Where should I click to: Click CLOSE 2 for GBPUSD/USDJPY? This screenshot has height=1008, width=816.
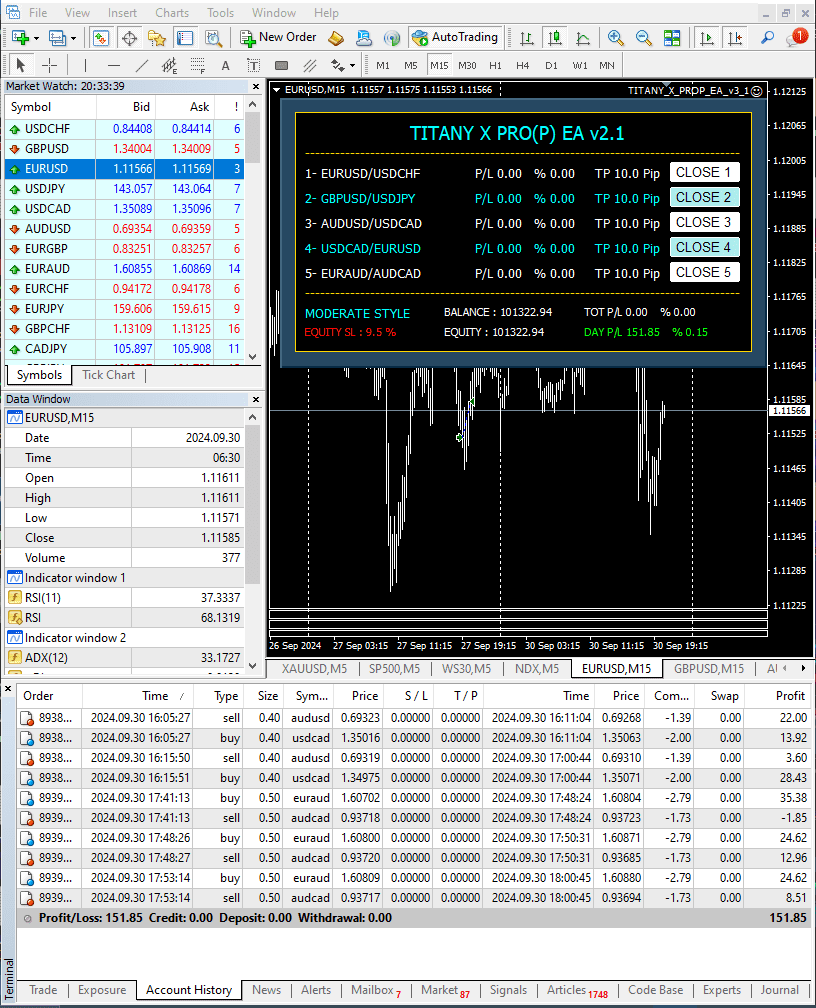704,197
